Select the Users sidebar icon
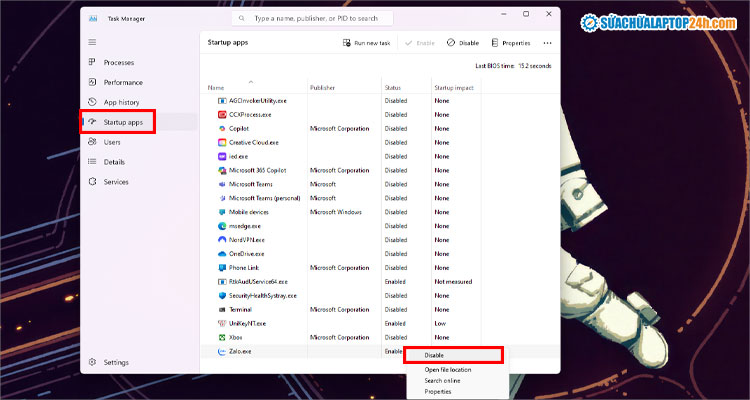750x400 pixels. [94, 142]
